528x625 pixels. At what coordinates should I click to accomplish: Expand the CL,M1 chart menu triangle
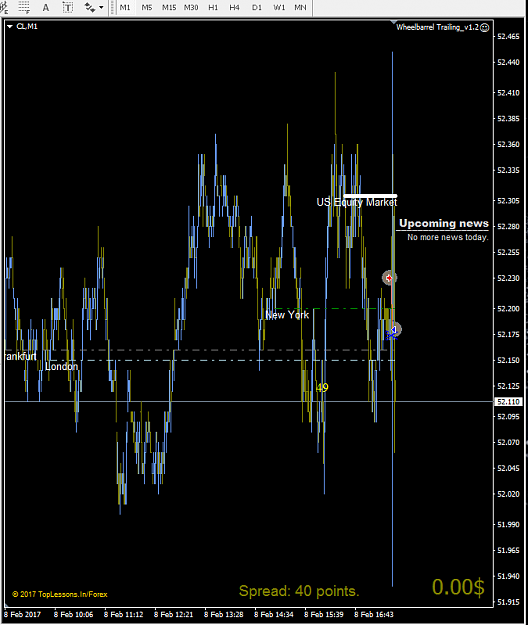(10, 26)
